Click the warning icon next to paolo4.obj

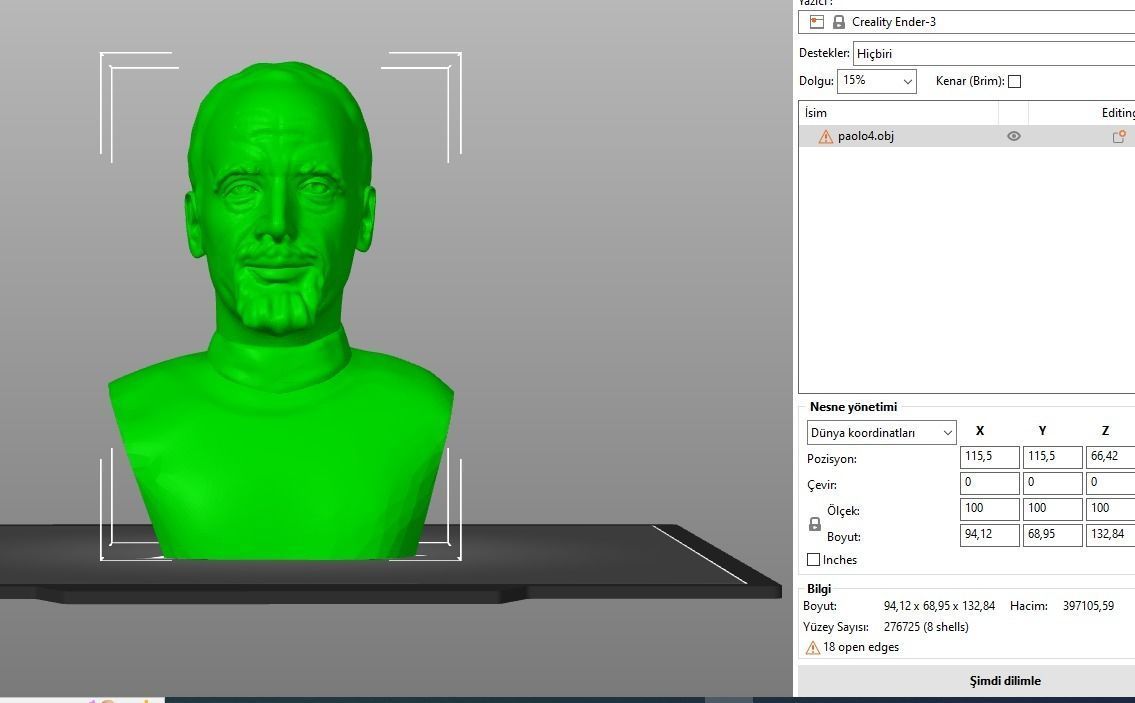[x=825, y=136]
